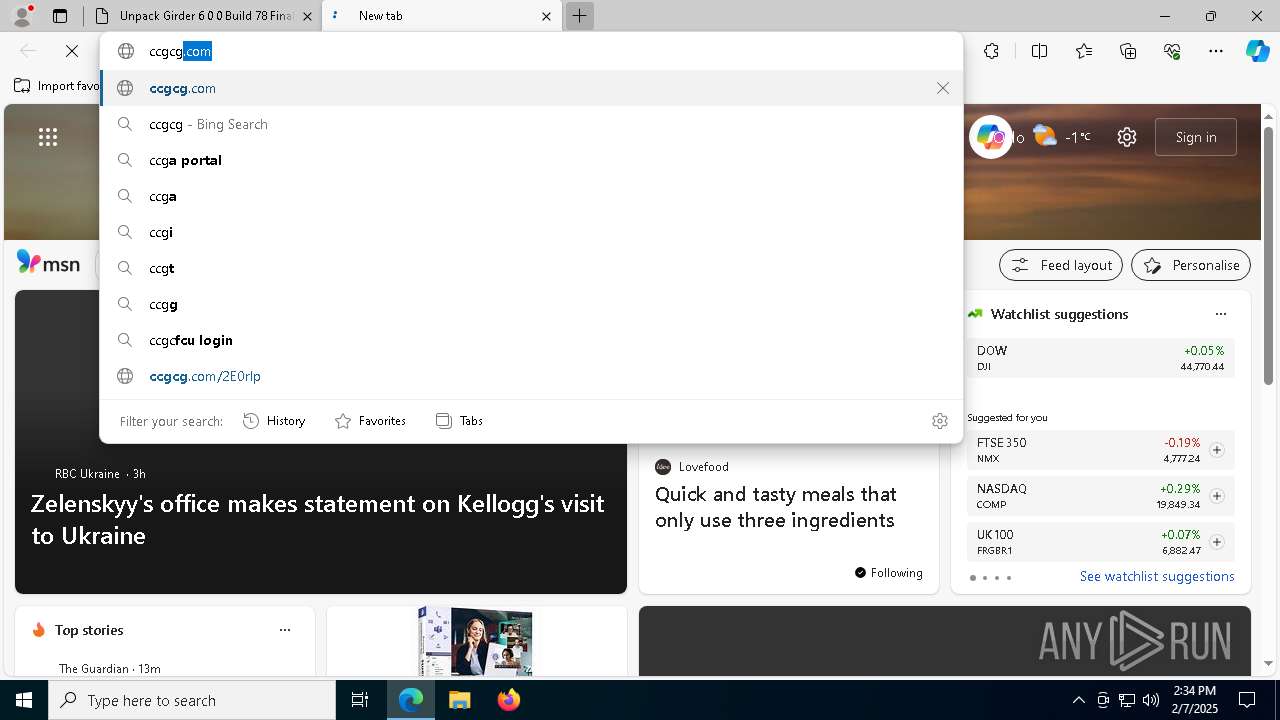Select the ccgcg.com top suggestion

pyautogui.click(x=531, y=88)
